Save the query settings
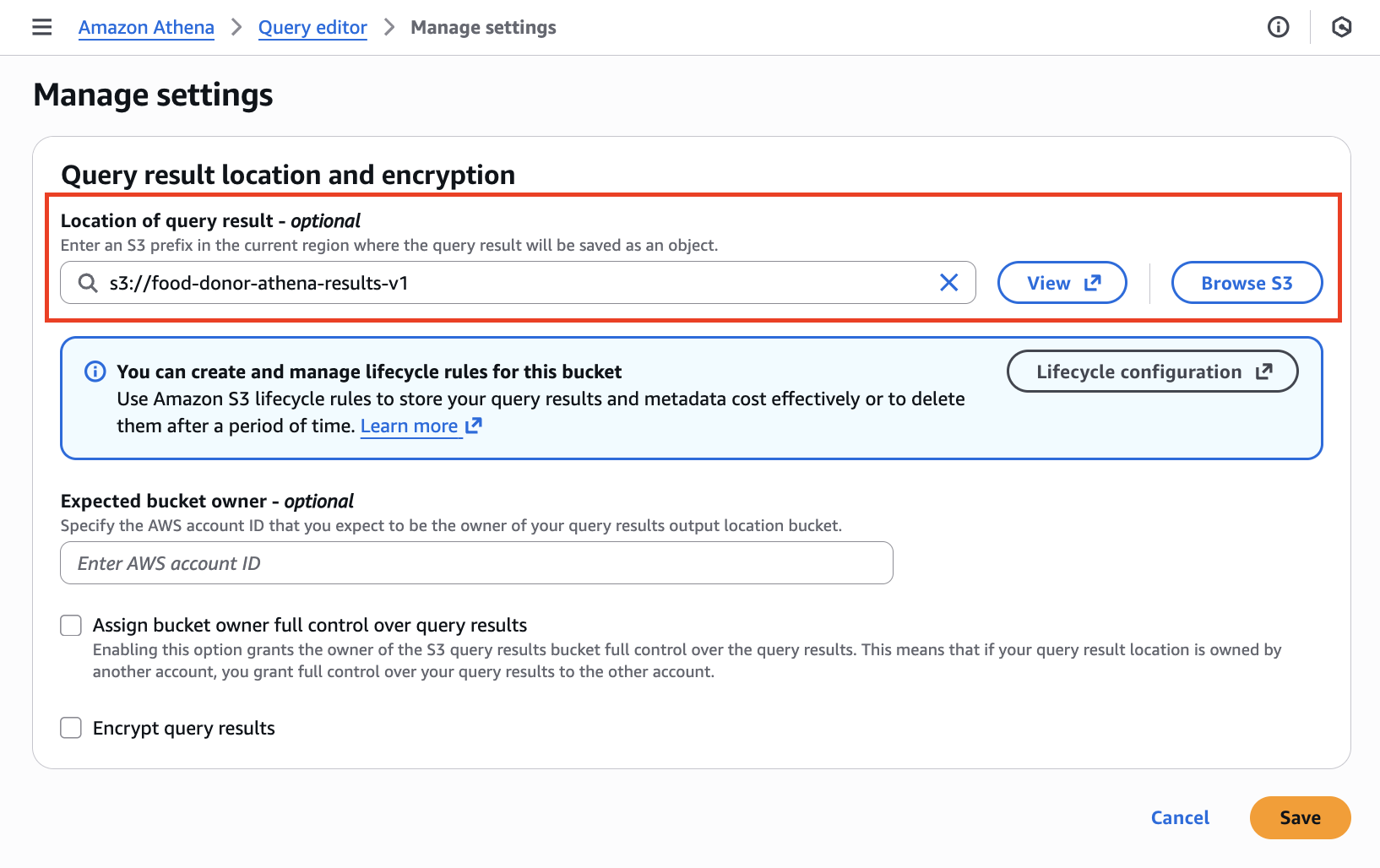1380x868 pixels. click(x=1300, y=817)
